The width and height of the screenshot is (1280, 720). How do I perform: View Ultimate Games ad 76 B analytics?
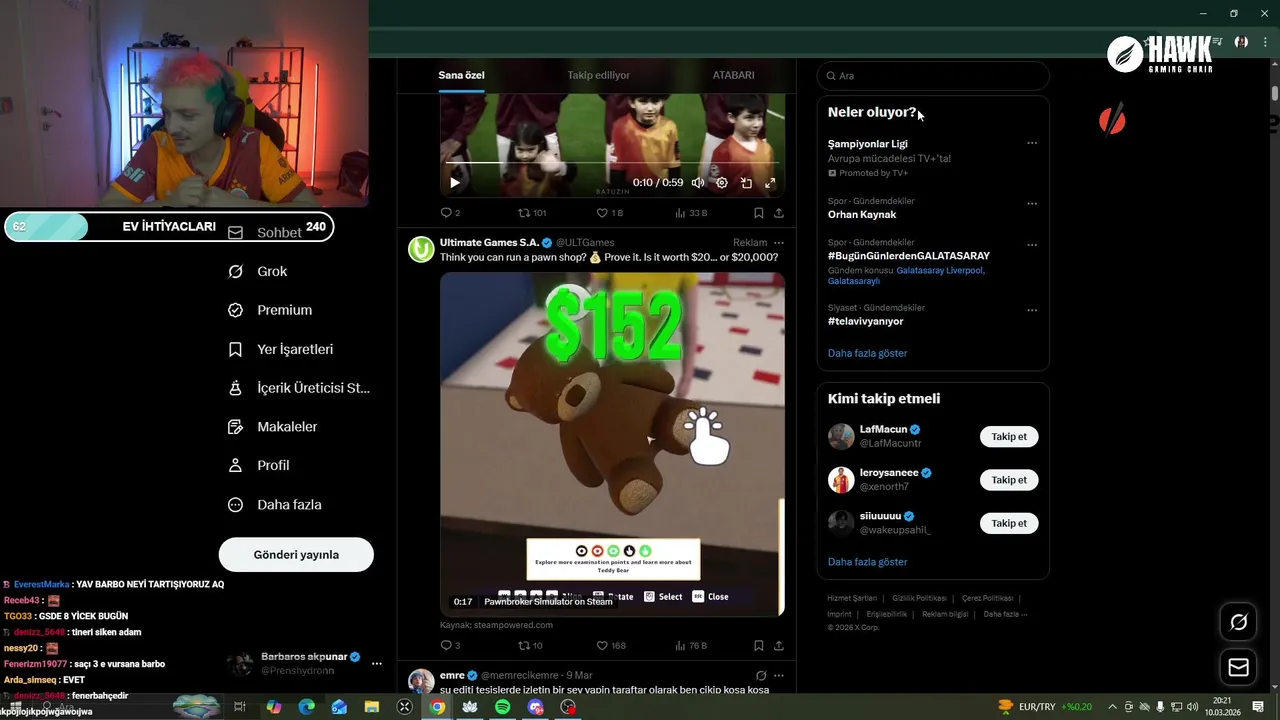click(691, 646)
